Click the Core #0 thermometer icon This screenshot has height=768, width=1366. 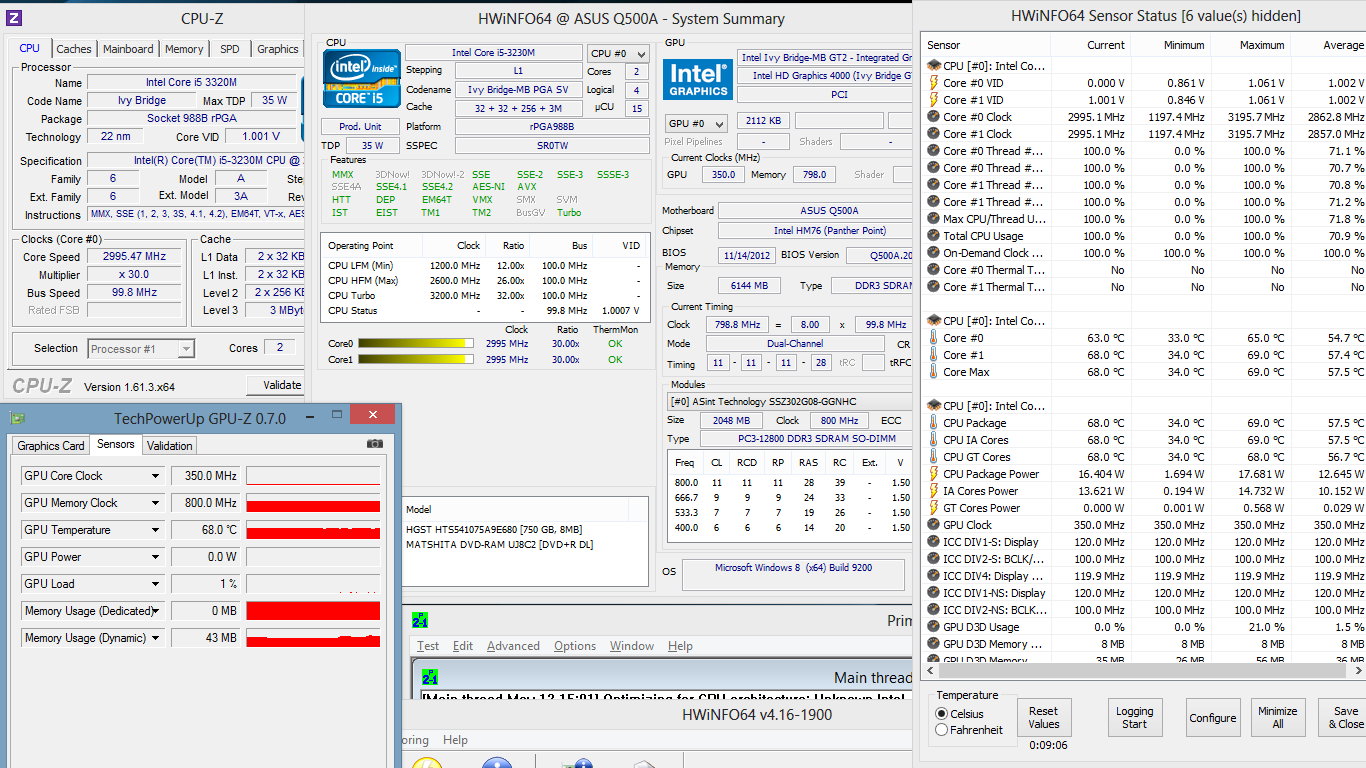[x=934, y=338]
